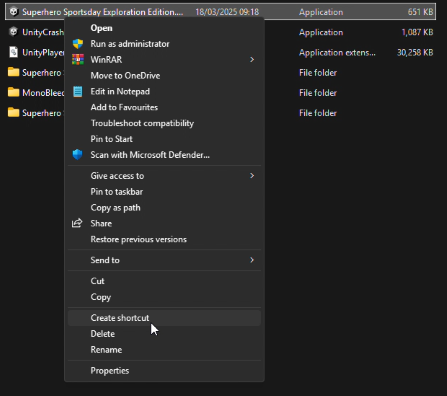Viewport: 447px width, 396px height.
Task: Click the UnityPlayer file icon
Action: coord(13,52)
